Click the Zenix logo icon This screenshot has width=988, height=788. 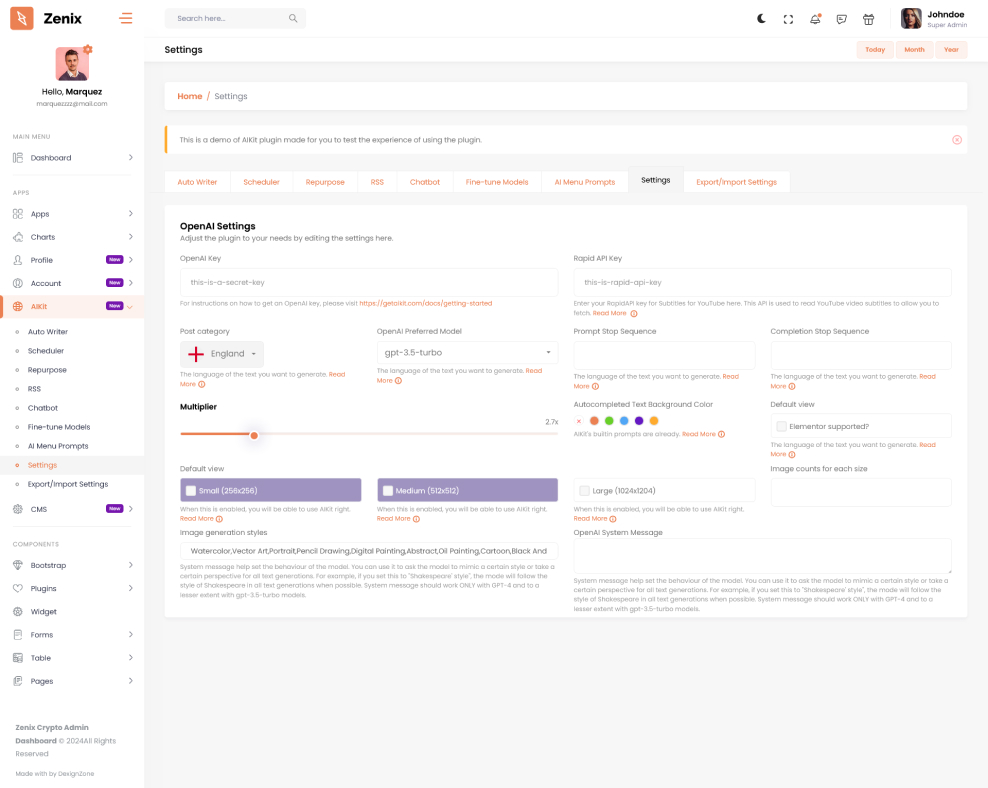[22, 18]
